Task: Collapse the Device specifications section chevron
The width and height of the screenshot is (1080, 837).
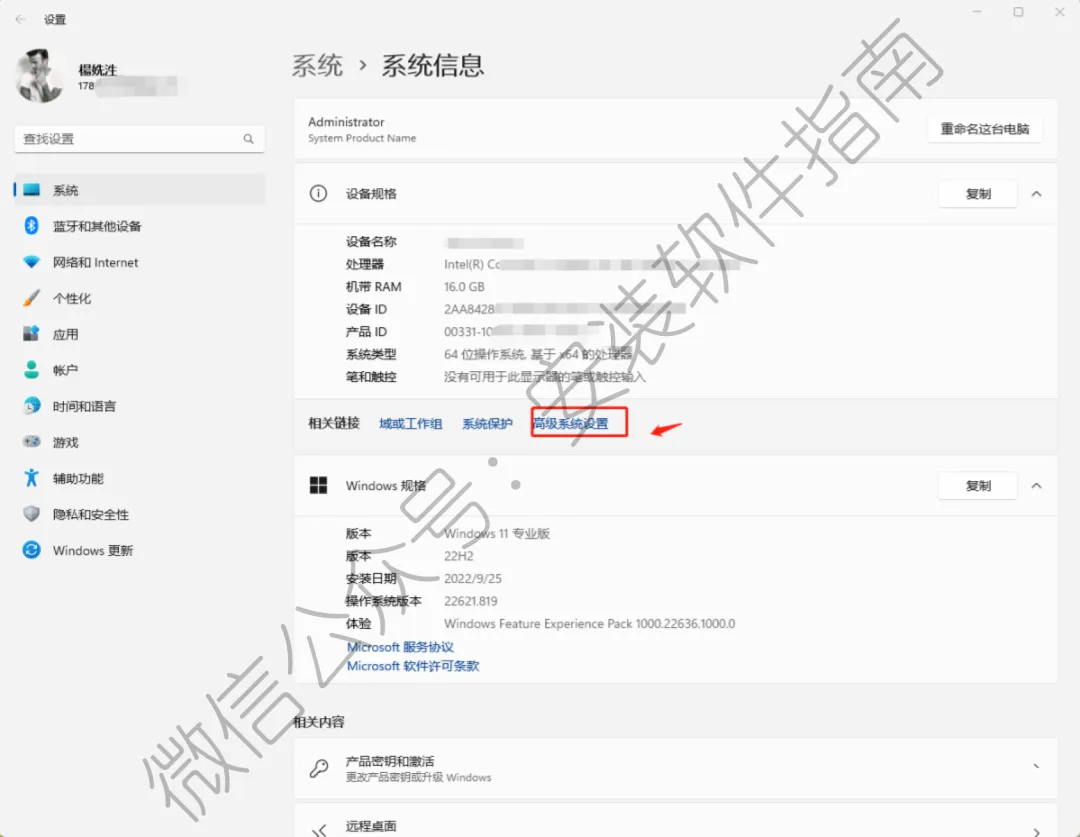Action: point(1036,194)
